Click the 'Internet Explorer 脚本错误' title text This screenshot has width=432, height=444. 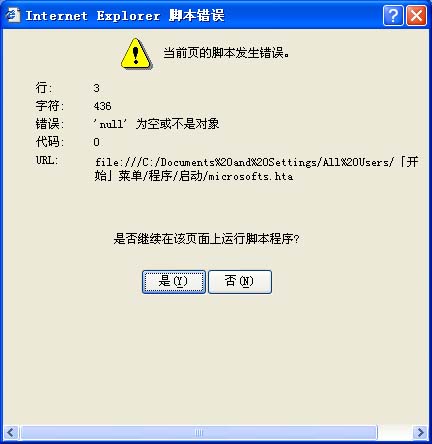tap(125, 16)
